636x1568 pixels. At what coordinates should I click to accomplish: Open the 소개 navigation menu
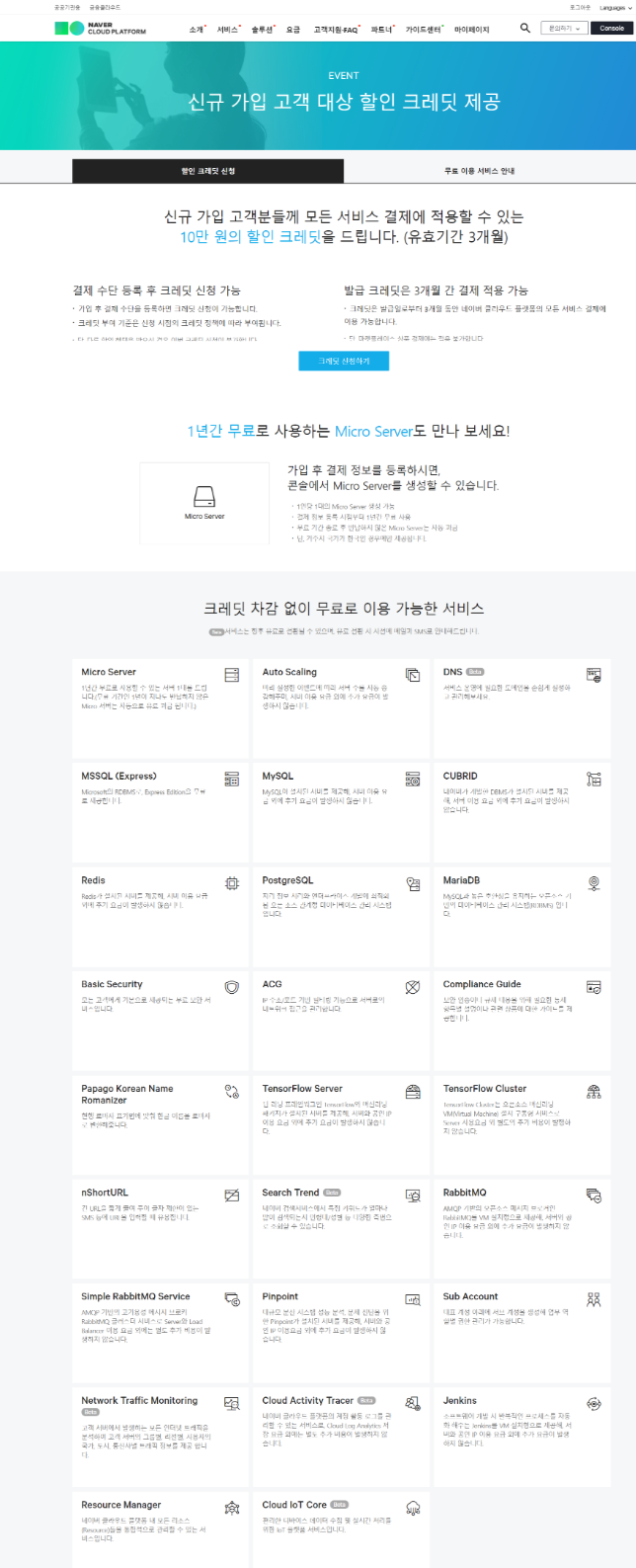(198, 30)
